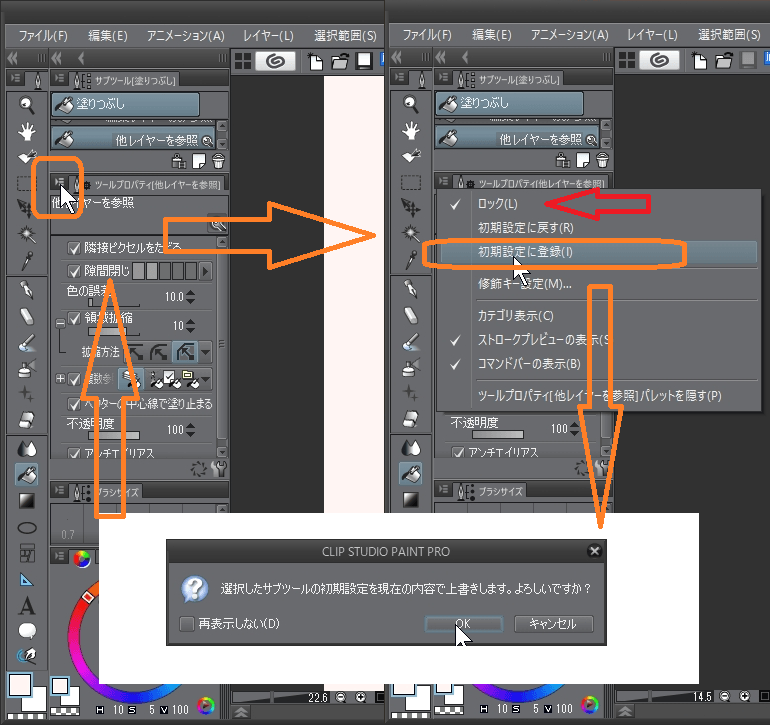
Task: Select the rectangle selection tool in right screenshot
Action: [x=411, y=182]
